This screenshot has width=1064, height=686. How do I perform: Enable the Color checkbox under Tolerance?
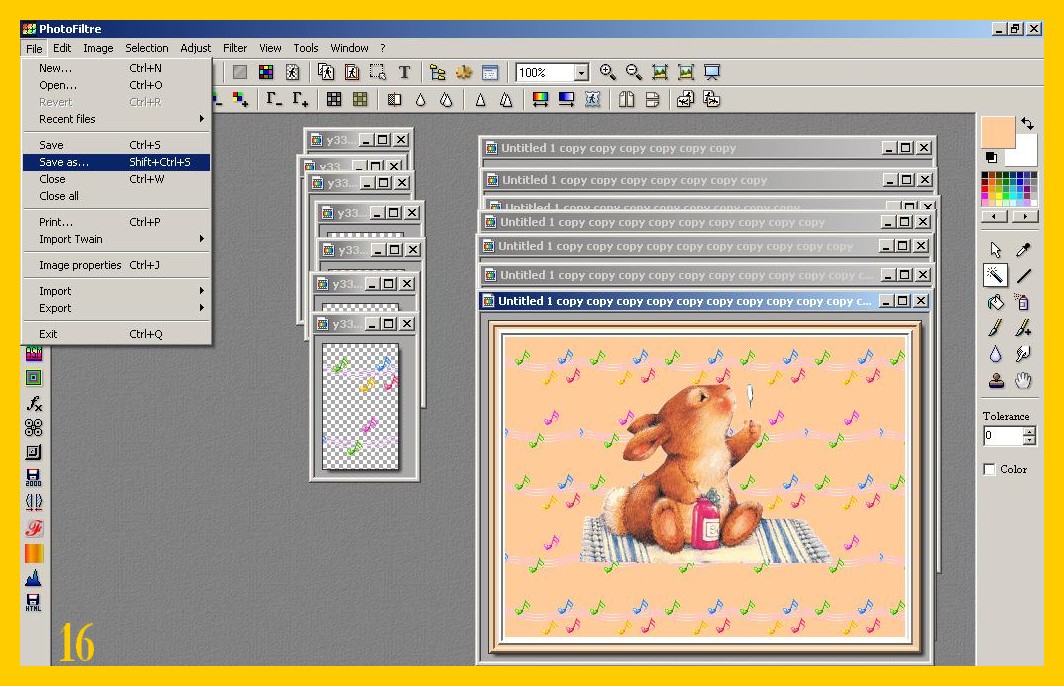point(990,469)
